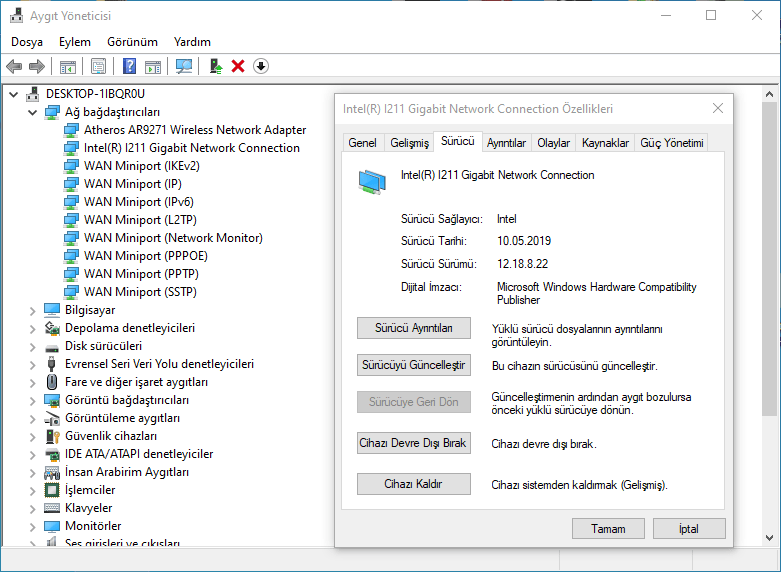781x572 pixels.
Task: Click the Ağ bağdaştırıcıları category icon
Action: 52,112
